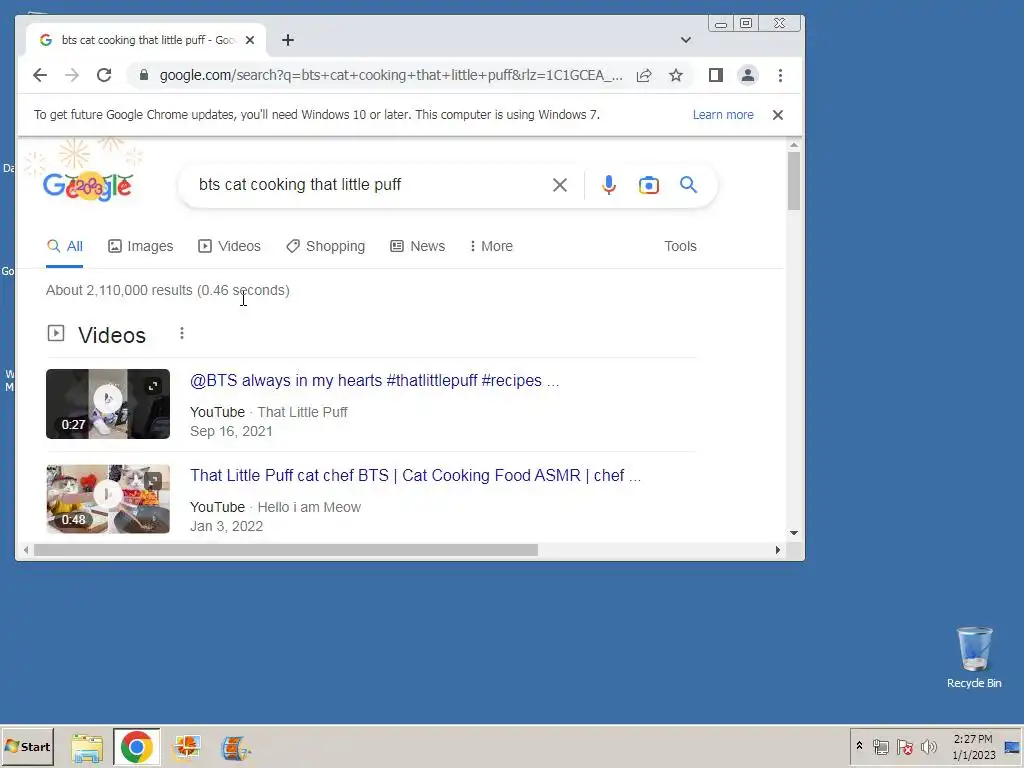Open site info padlock in address bar
1024x768 pixels.
(144, 75)
